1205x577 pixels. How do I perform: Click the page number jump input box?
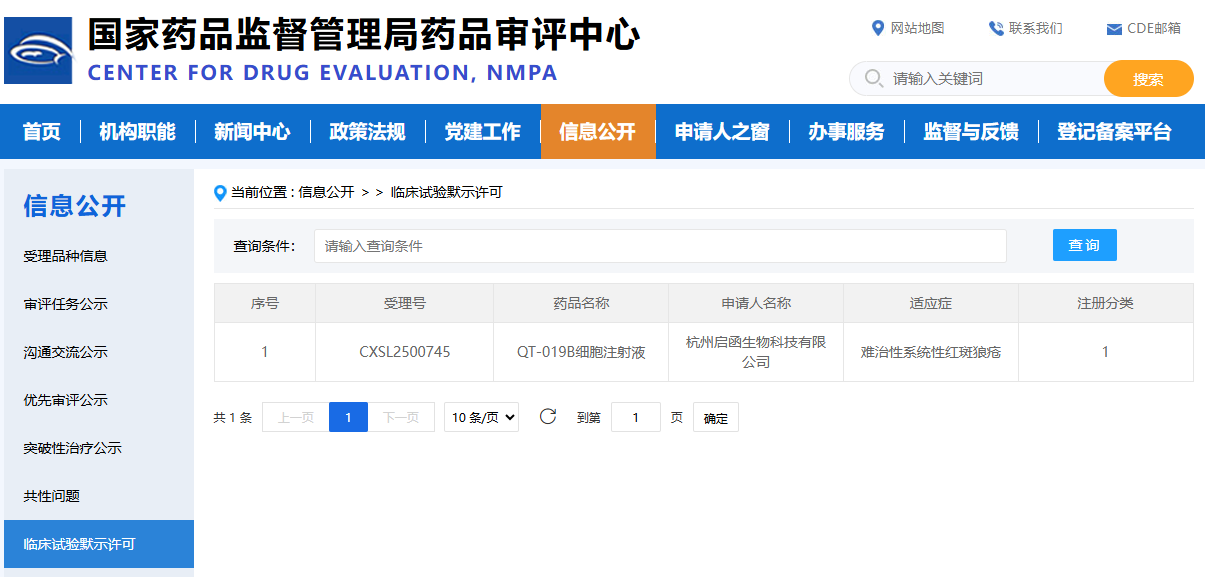pos(635,418)
